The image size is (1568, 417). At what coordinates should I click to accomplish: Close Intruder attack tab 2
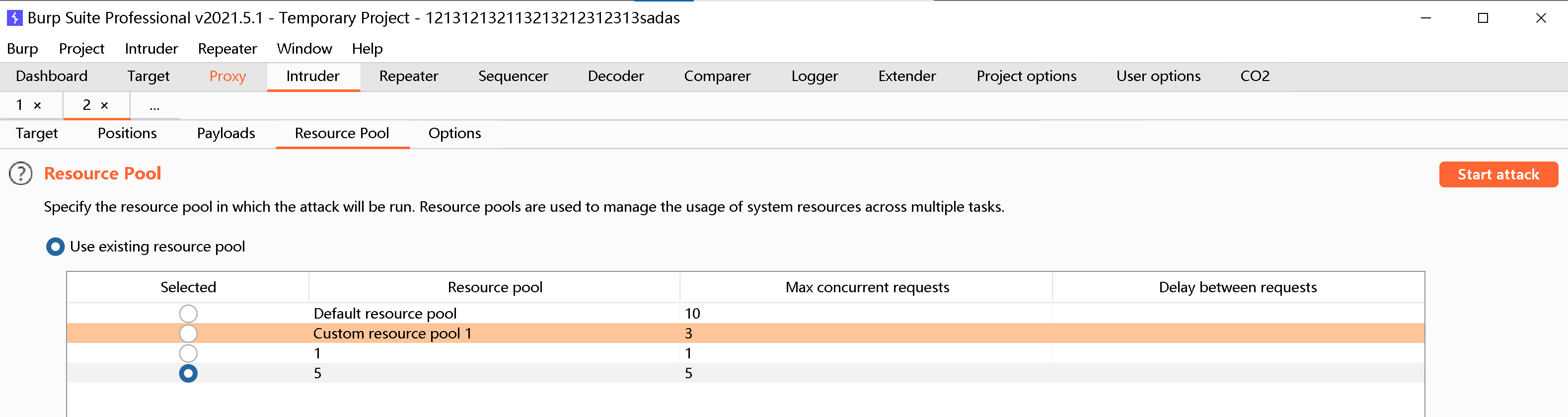[105, 106]
